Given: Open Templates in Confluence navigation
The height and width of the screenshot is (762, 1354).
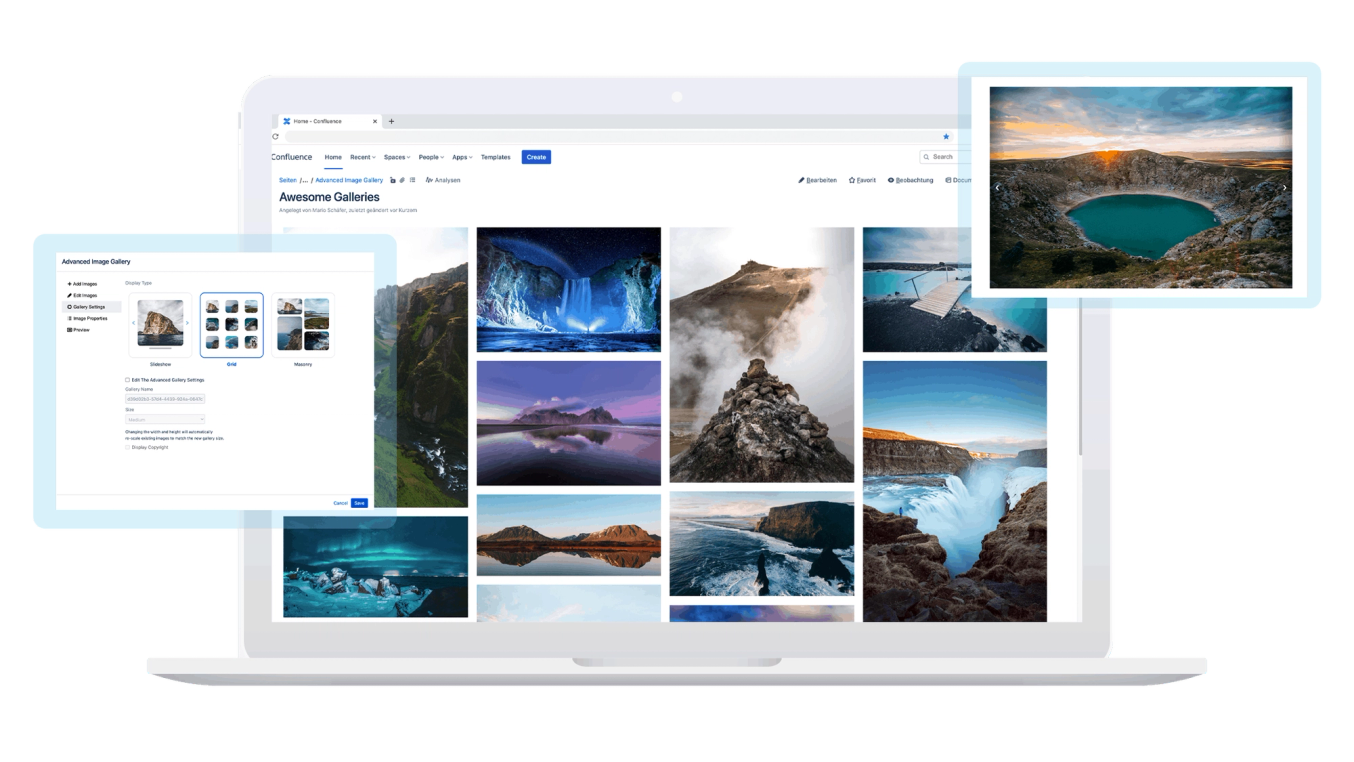Looking at the screenshot, I should pyautogui.click(x=495, y=157).
